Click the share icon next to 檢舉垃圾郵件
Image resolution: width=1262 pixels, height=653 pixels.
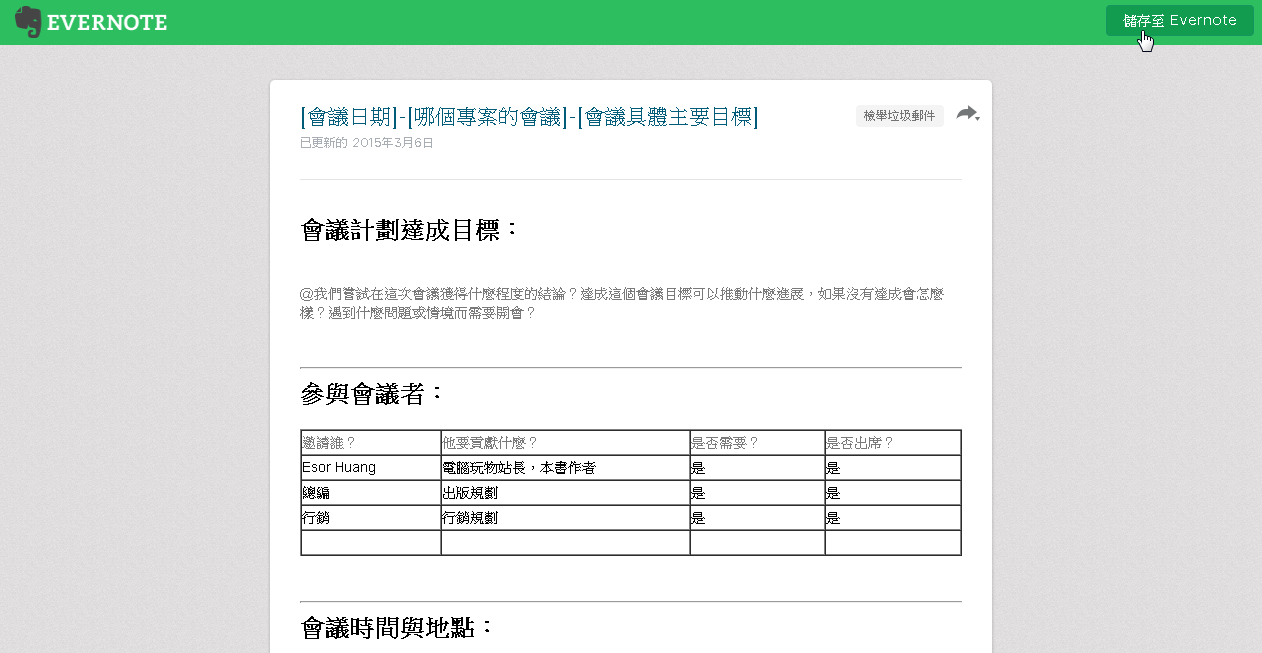click(x=963, y=114)
